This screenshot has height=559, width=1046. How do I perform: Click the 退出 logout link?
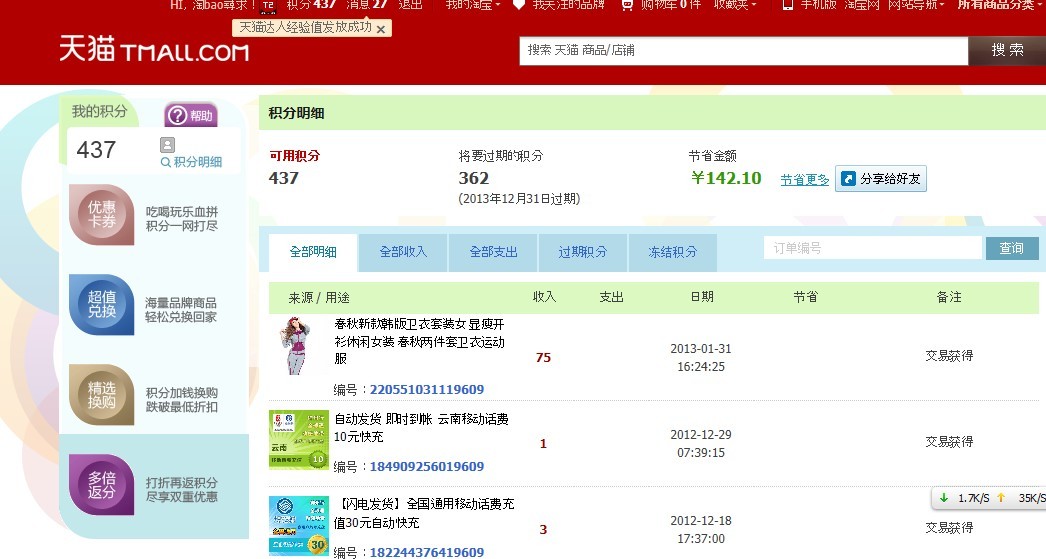click(x=410, y=5)
